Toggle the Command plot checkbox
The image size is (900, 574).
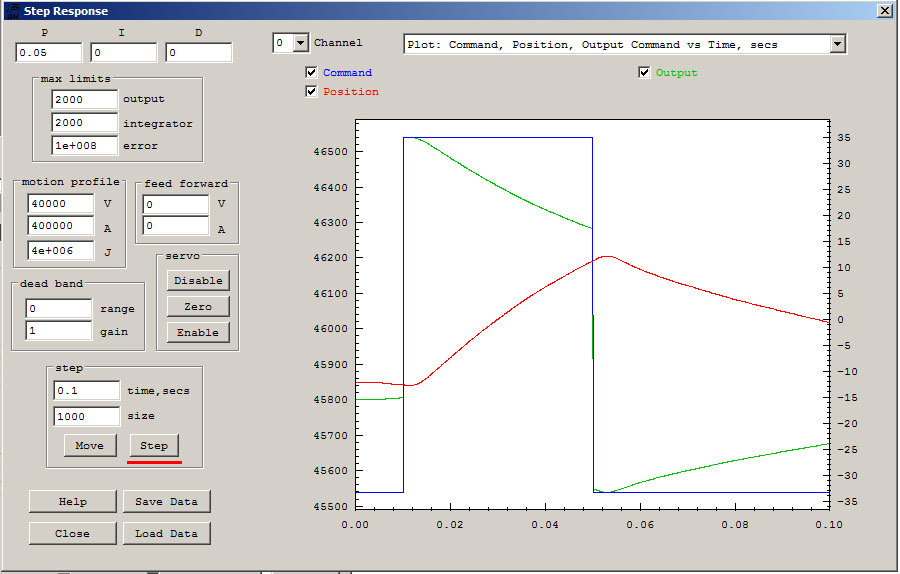311,72
